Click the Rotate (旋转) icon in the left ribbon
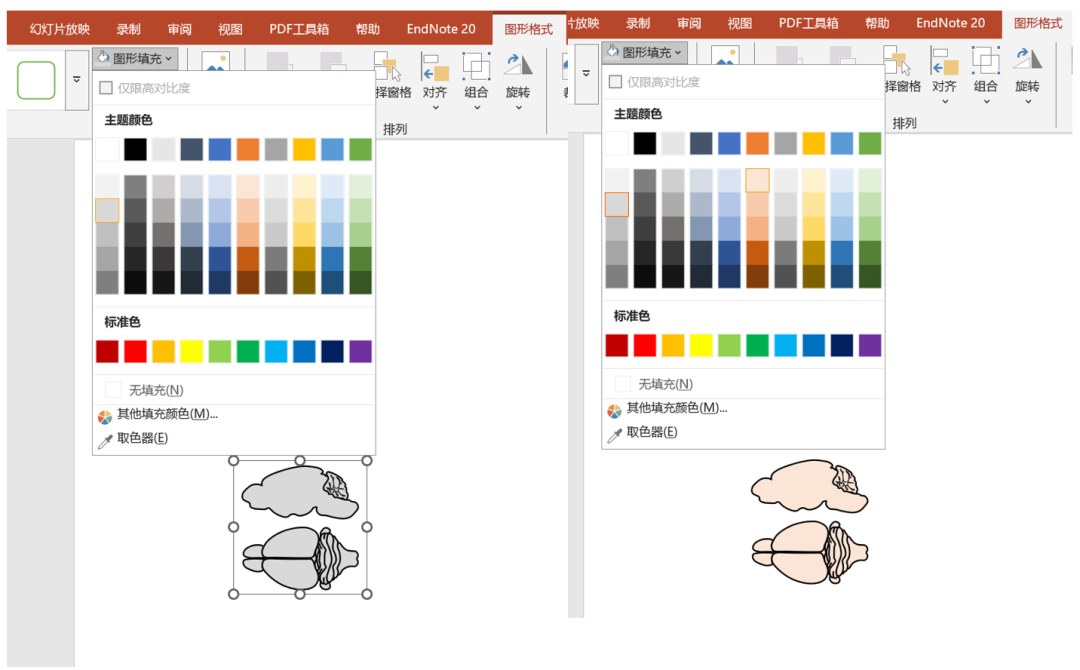This screenshot has height=670, width=1080. coord(517,66)
